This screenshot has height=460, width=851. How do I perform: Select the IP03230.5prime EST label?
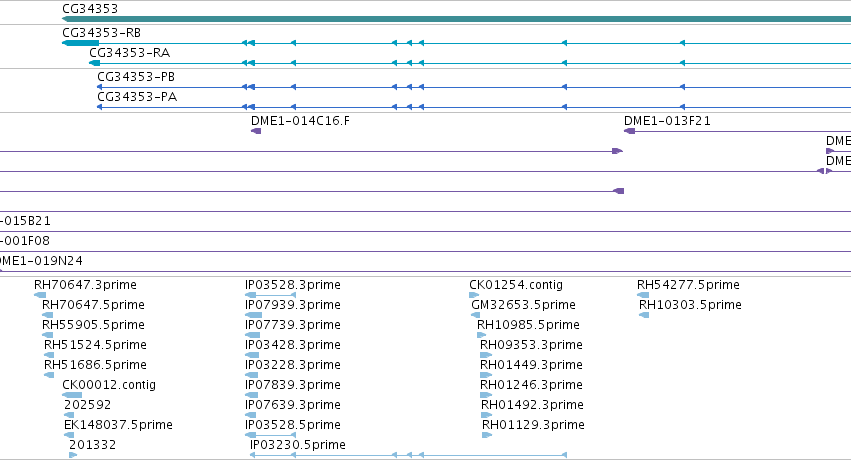(297, 445)
